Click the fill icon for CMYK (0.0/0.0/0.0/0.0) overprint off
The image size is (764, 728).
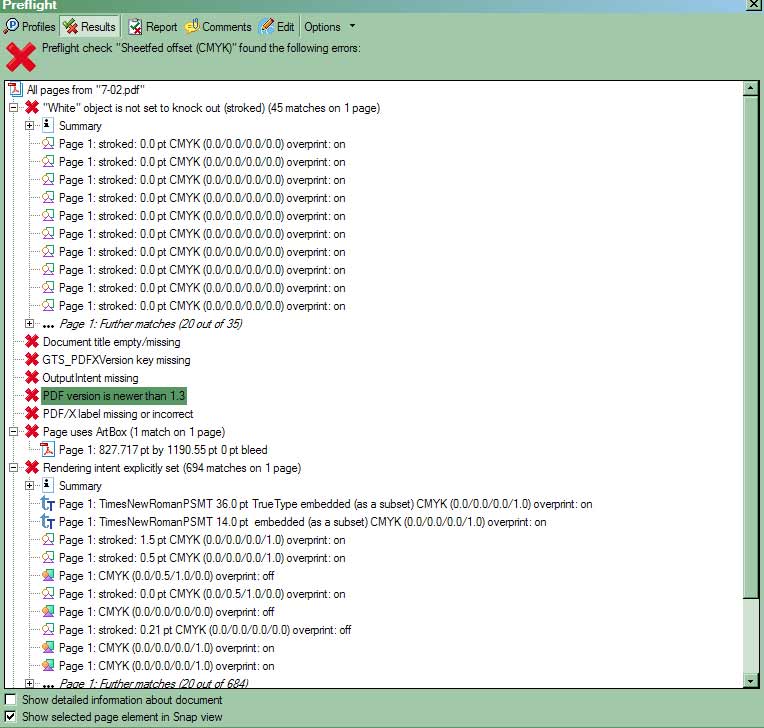[48, 612]
